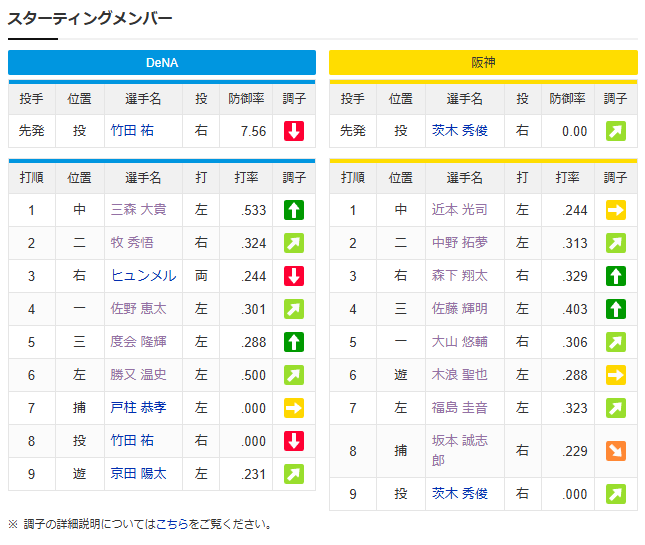The image size is (645, 545).
Task: Click the red down arrow beside ヒュンメル
Action: (x=293, y=276)
